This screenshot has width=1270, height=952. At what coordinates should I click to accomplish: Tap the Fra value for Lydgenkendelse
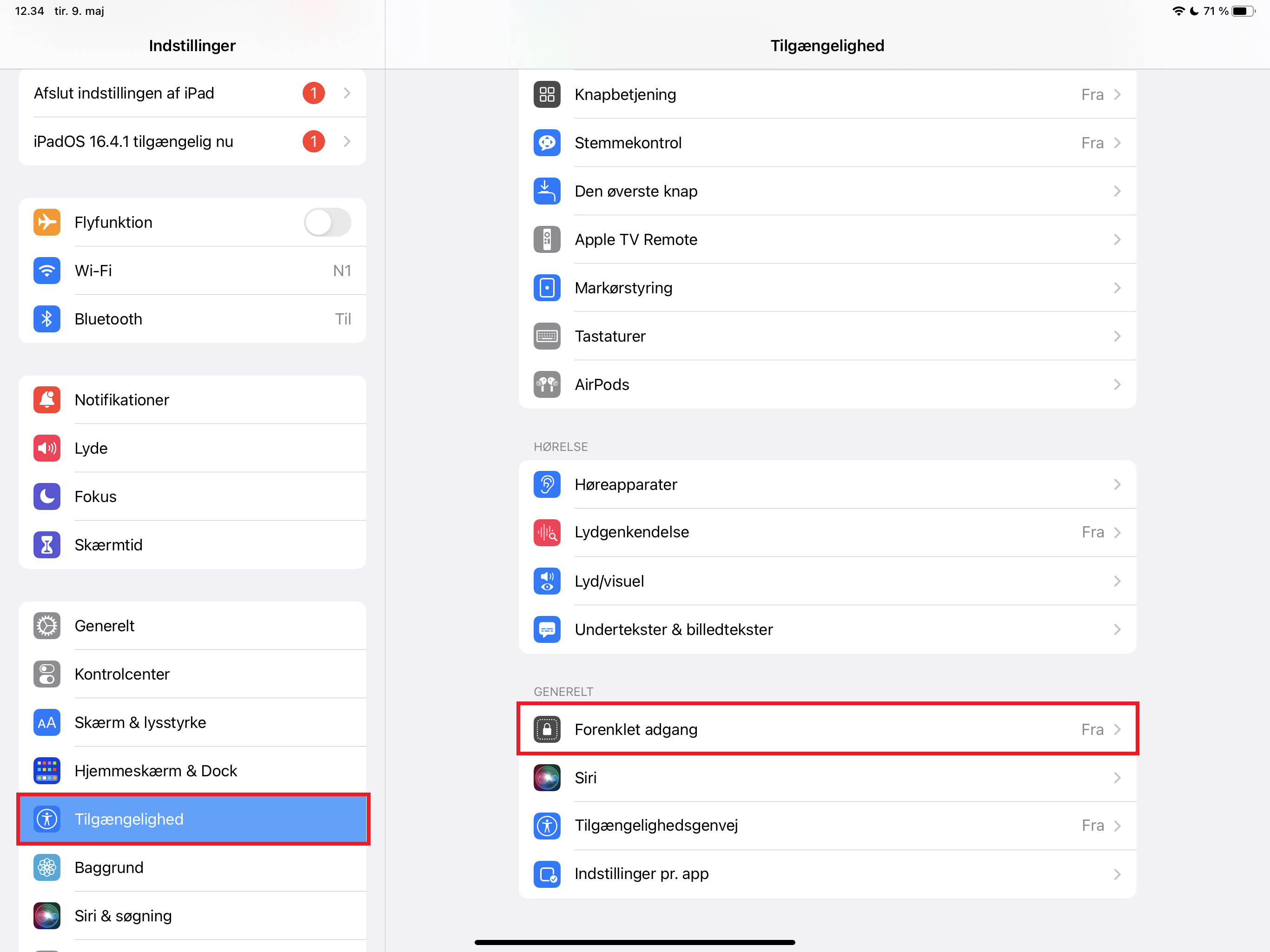pyautogui.click(x=1092, y=532)
